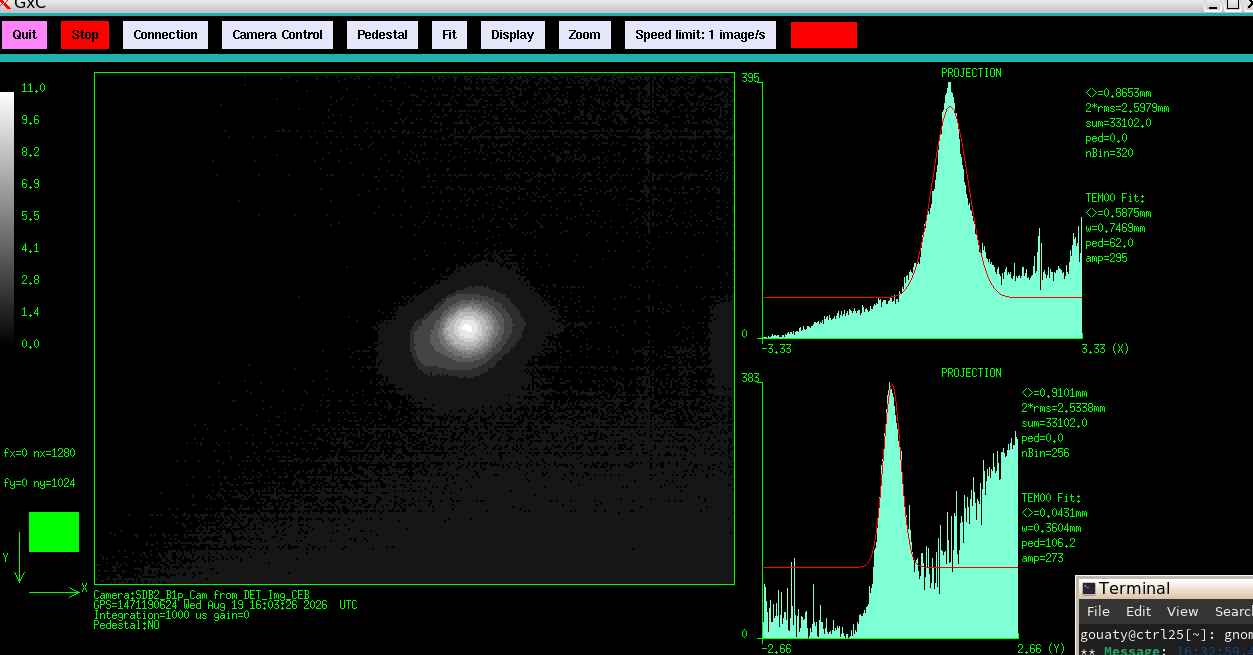The image size is (1253, 655).
Task: Open the Display menu
Action: 513,35
